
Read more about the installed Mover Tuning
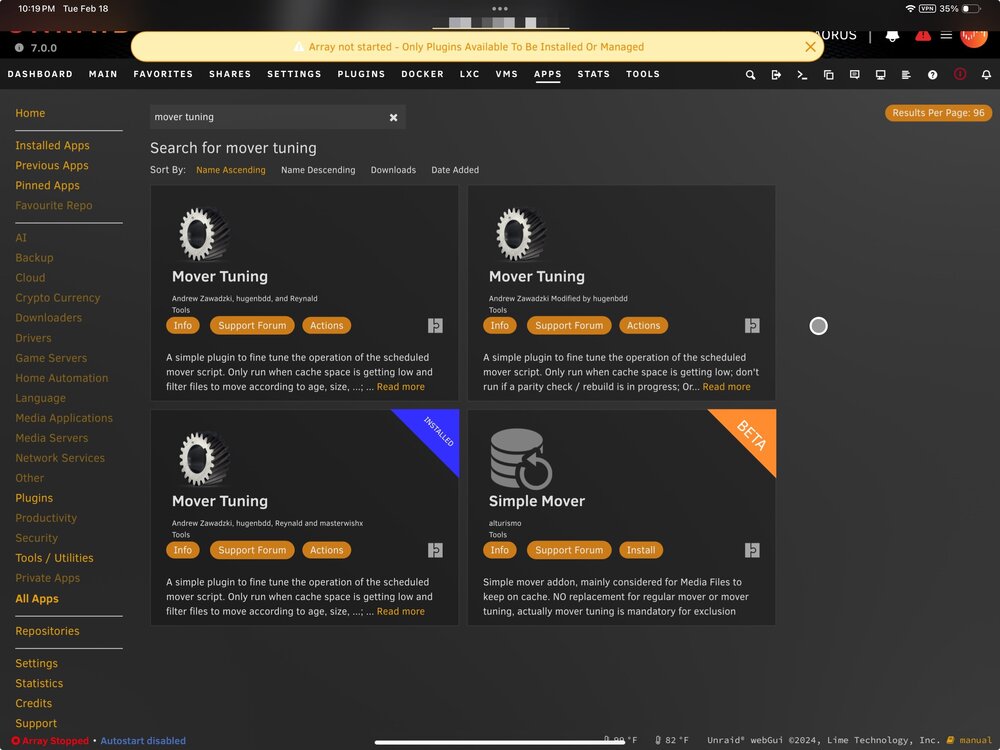pos(401,612)
